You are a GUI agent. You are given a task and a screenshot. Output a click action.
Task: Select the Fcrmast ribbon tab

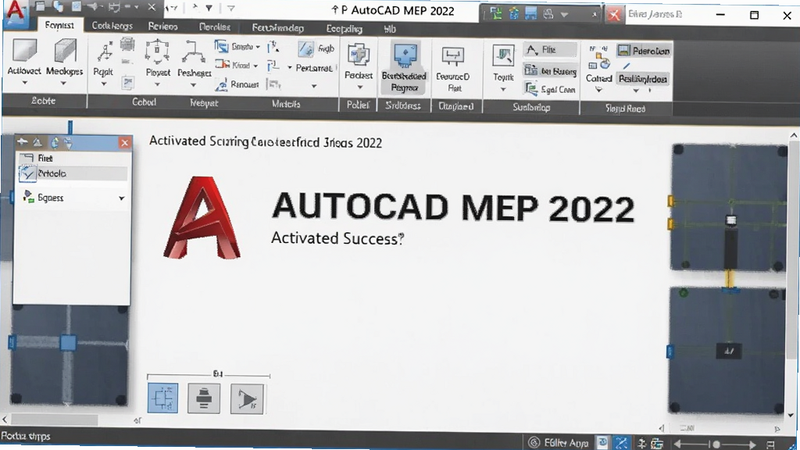coord(59,26)
